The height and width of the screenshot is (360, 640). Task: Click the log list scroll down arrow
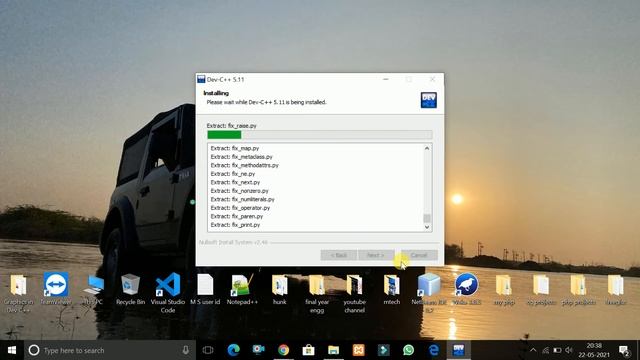pyautogui.click(x=427, y=227)
